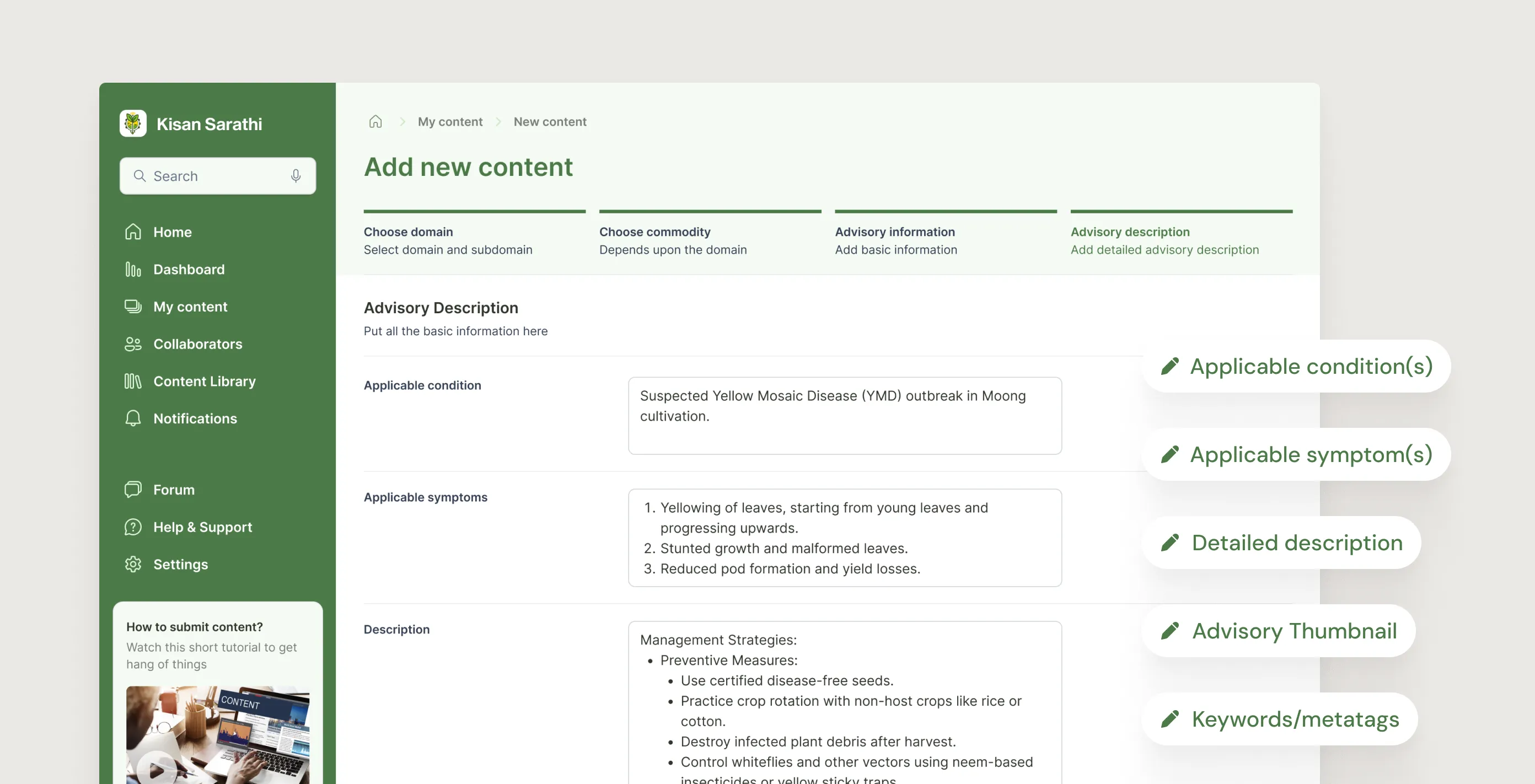
Task: Select My content in sidebar
Action: [190, 307]
